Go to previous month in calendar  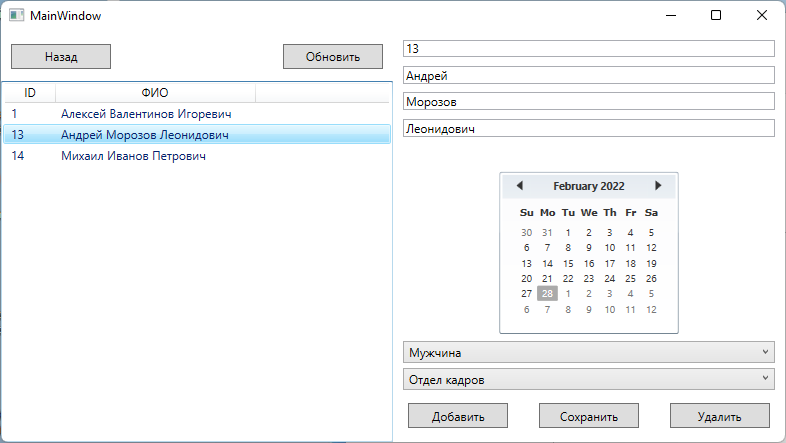pyautogui.click(x=520, y=185)
